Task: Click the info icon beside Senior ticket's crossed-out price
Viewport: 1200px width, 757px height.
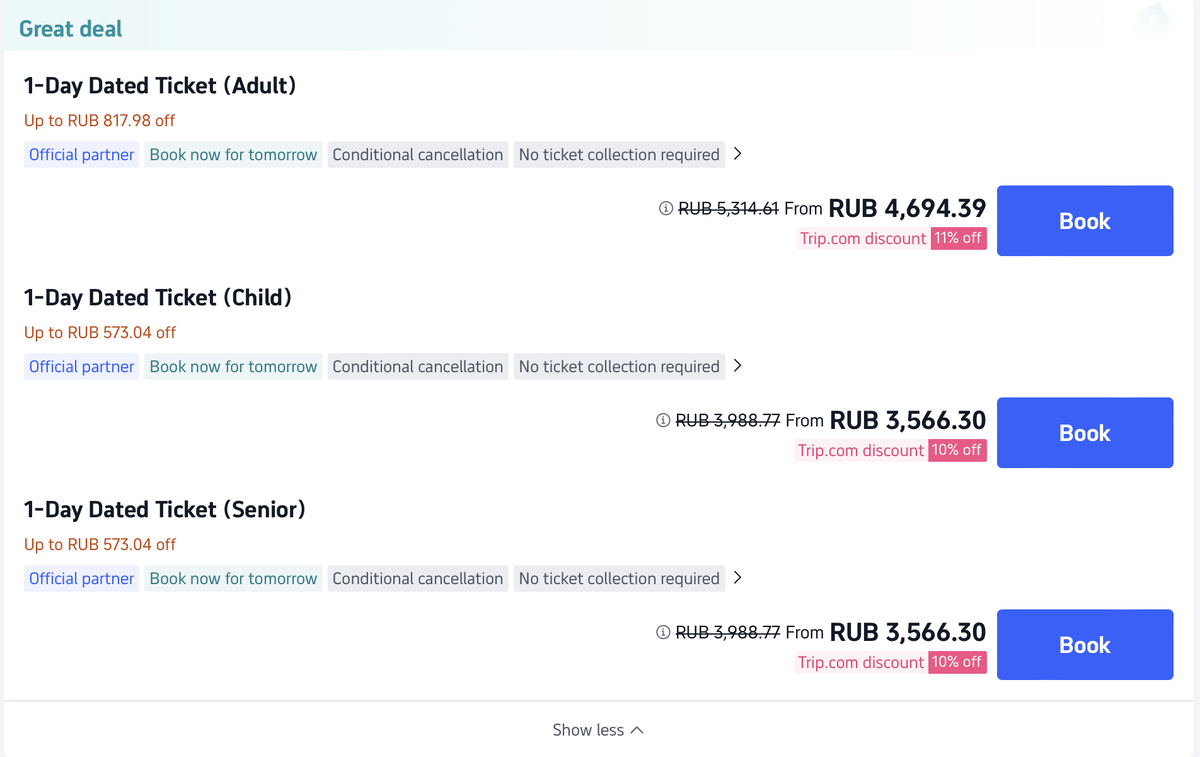Action: pyautogui.click(x=663, y=633)
